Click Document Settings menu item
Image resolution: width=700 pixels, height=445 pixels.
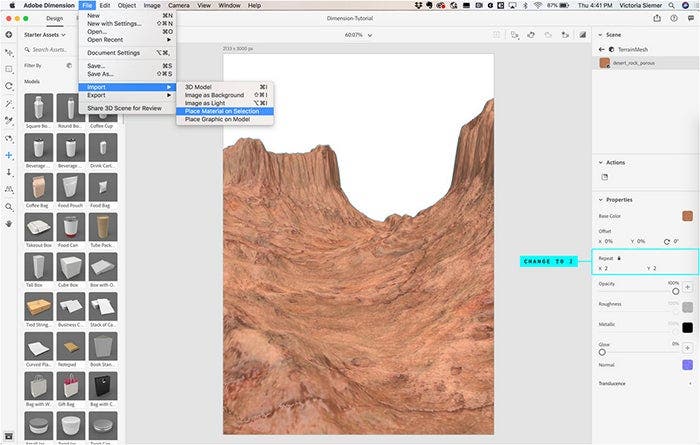point(128,53)
